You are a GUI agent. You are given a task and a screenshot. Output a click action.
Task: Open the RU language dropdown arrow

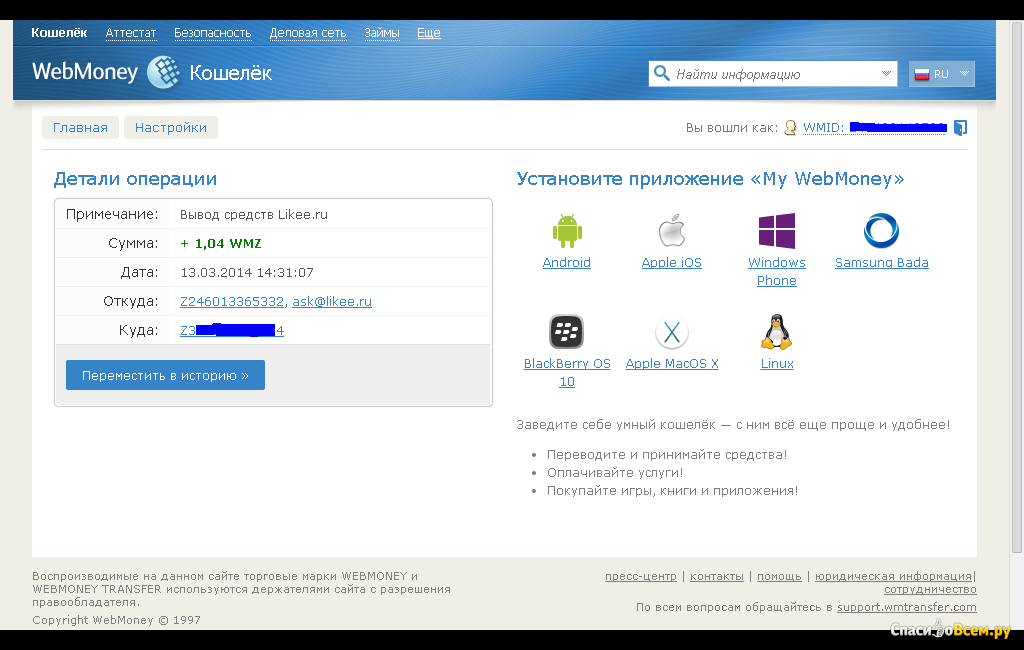coord(964,74)
